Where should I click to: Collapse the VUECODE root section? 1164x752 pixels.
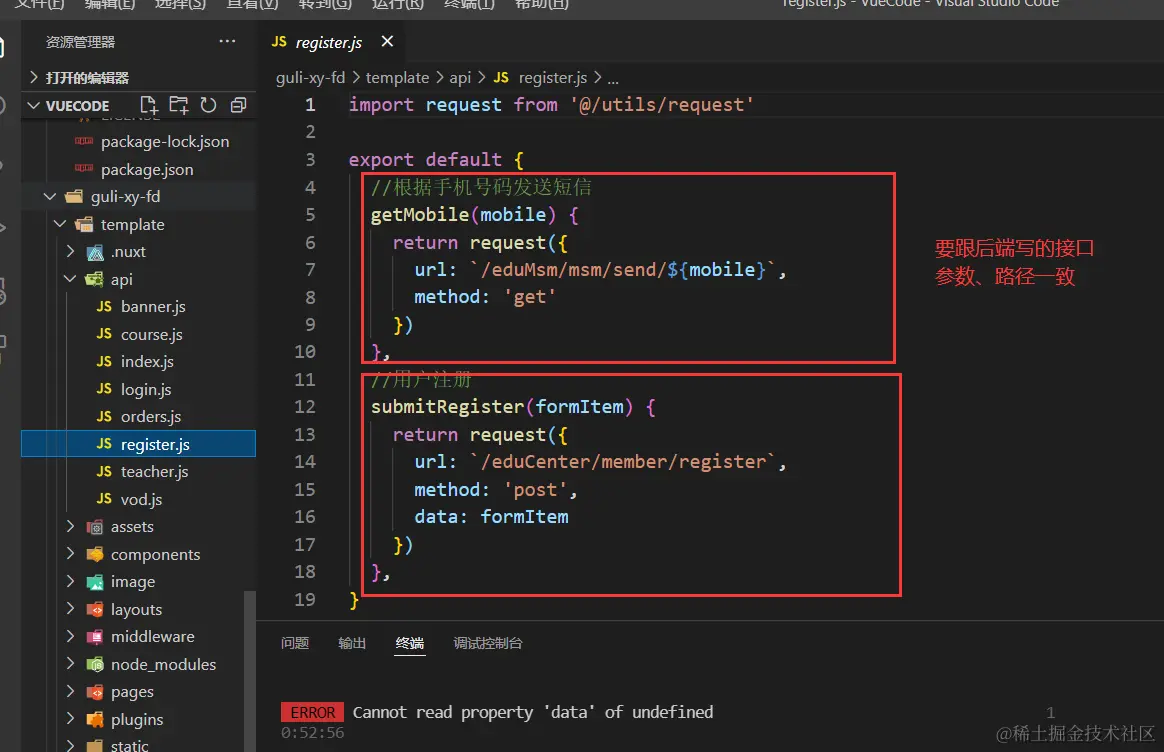click(33, 105)
